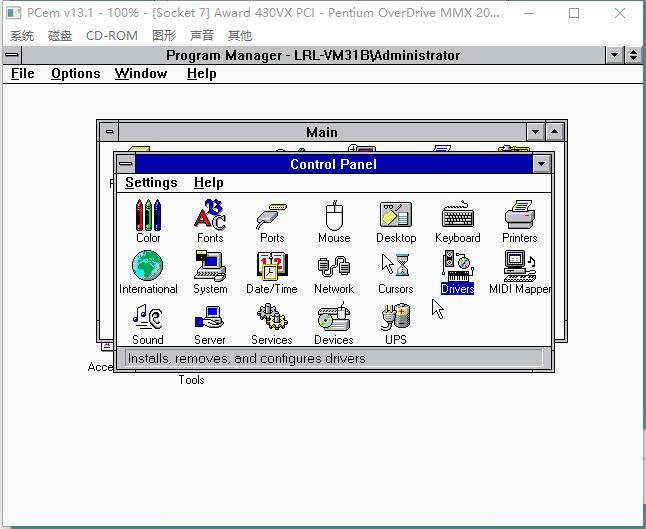The image size is (646, 529).
Task: Click status text 'Installs, removes, and configures drivers'
Action: coord(246,358)
